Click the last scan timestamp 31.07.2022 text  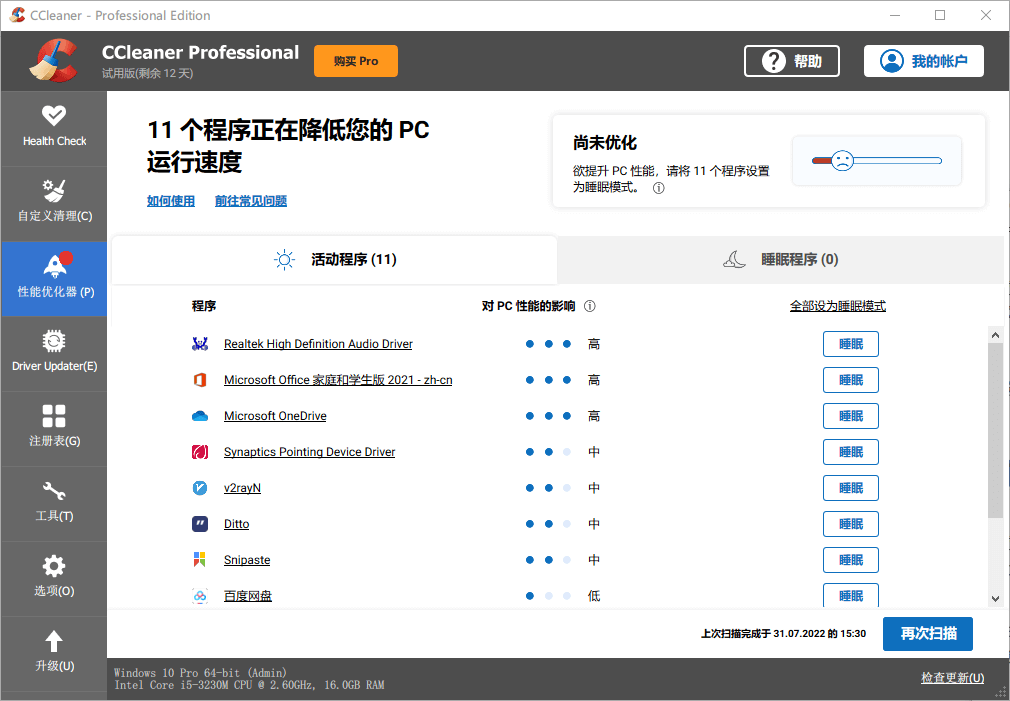783,634
